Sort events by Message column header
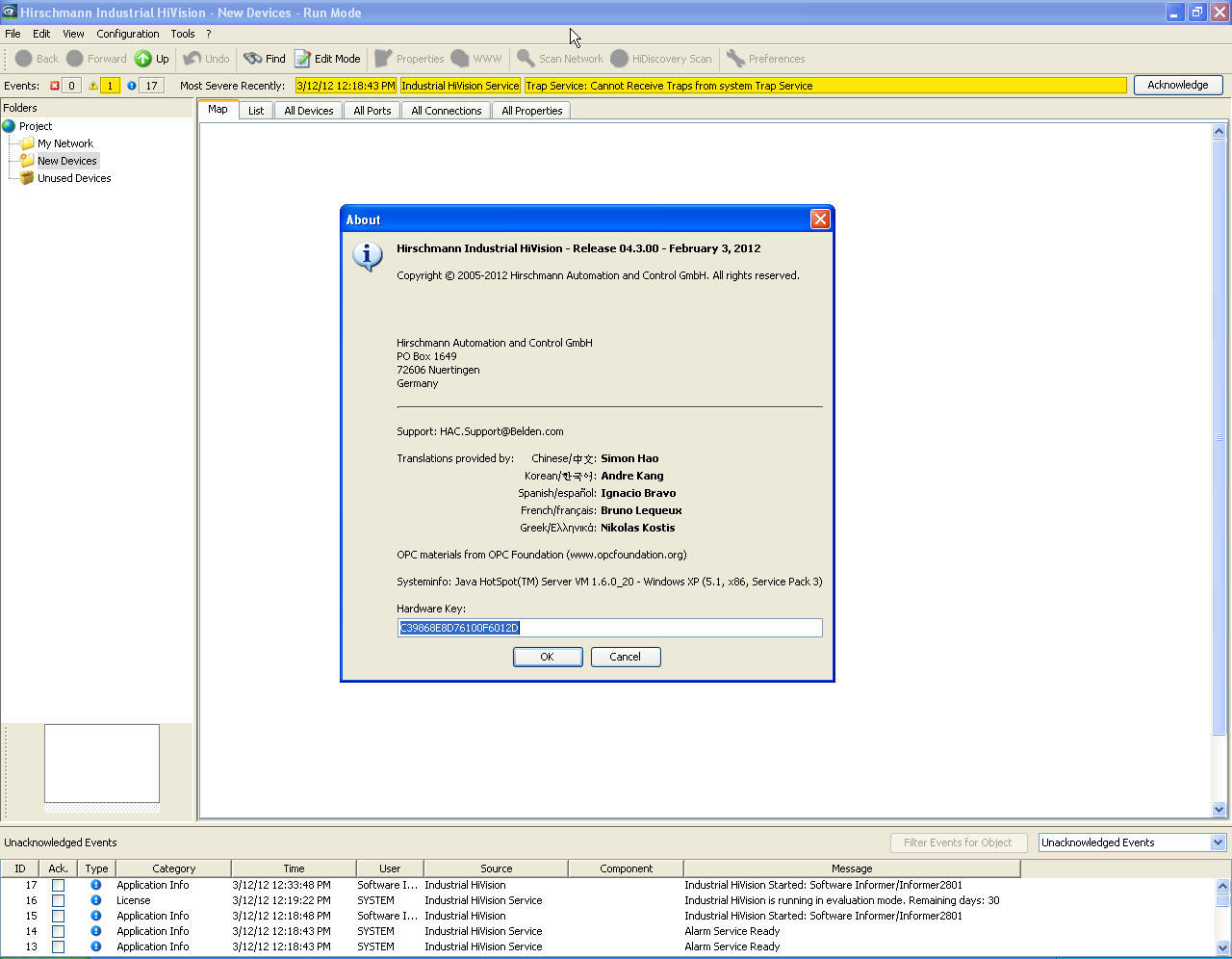Screen dimensions: 1232x959 [x=852, y=868]
